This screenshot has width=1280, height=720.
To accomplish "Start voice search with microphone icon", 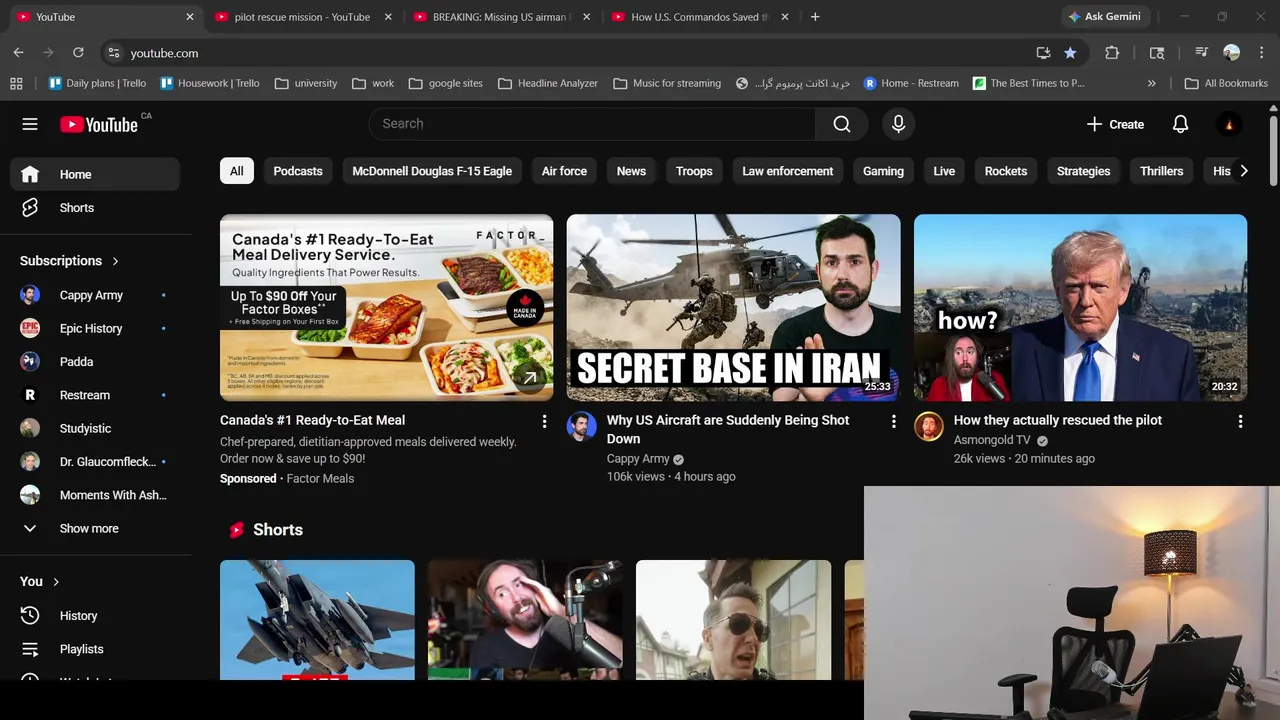I will tap(898, 124).
